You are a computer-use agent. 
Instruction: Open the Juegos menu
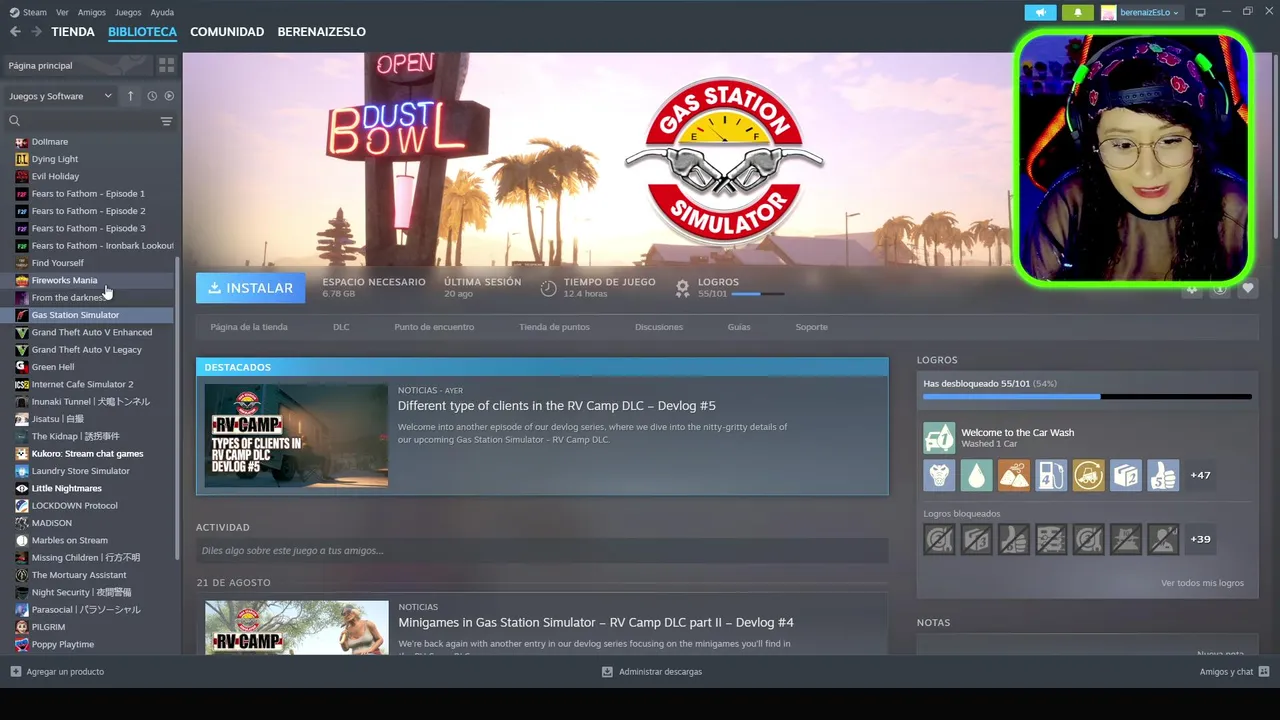[128, 12]
